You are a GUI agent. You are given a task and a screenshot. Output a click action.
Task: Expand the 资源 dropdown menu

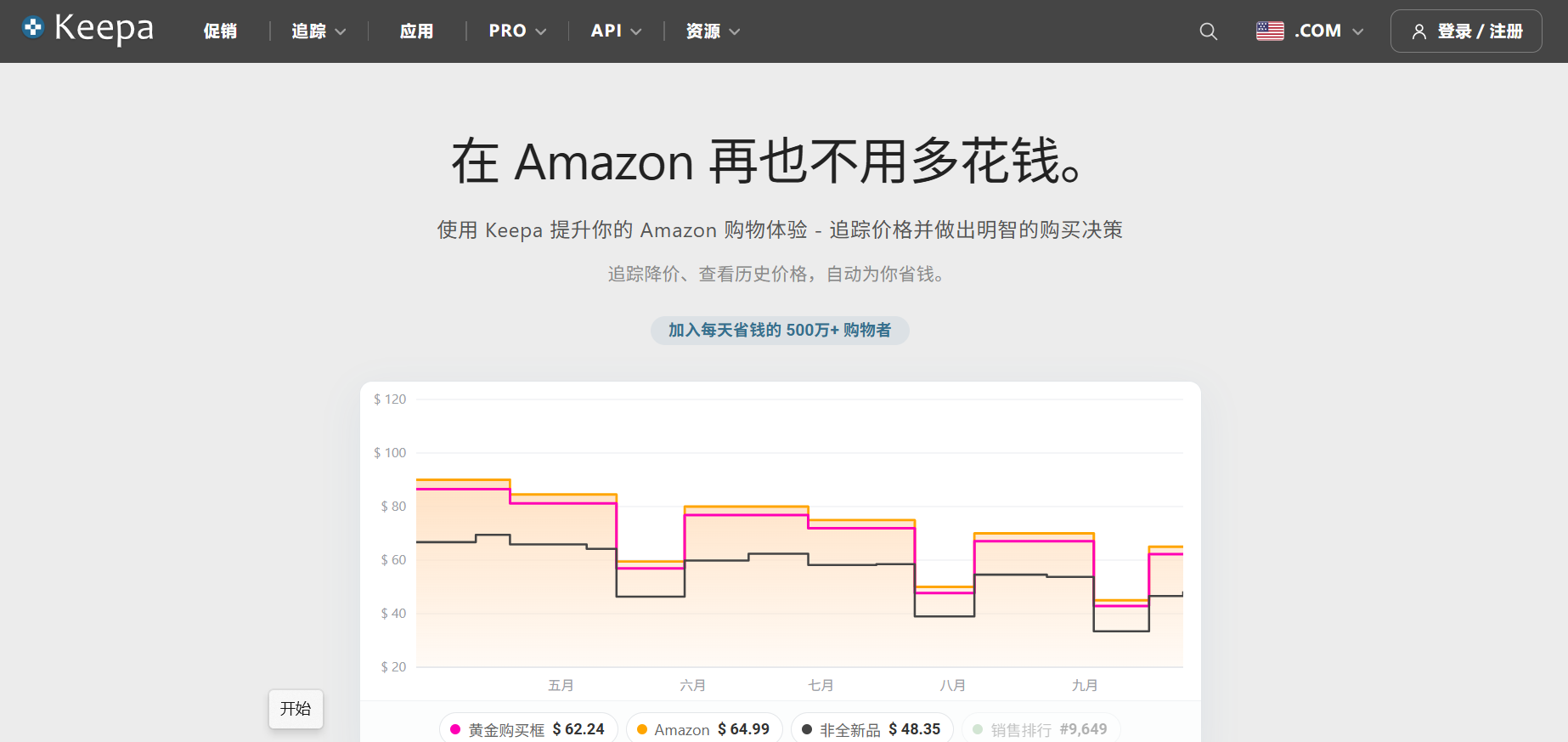(713, 31)
